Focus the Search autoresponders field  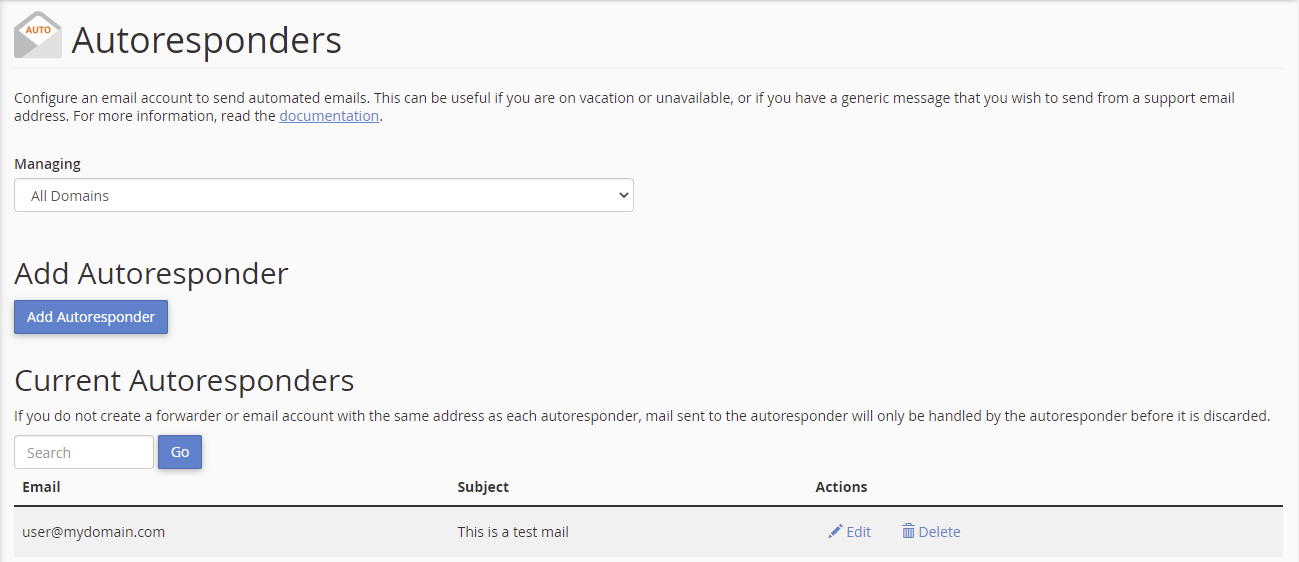point(84,452)
